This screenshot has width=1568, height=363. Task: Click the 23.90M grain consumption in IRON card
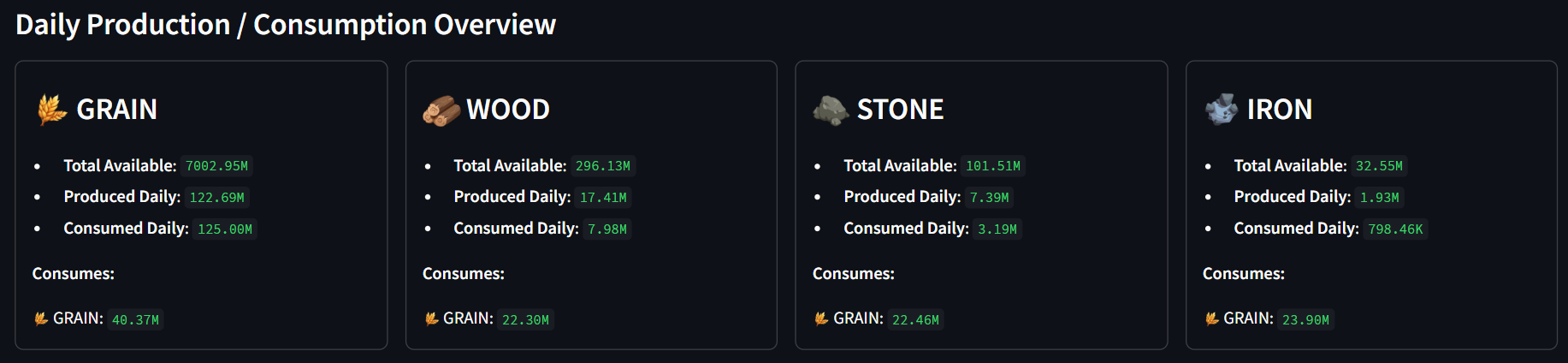(x=1305, y=320)
